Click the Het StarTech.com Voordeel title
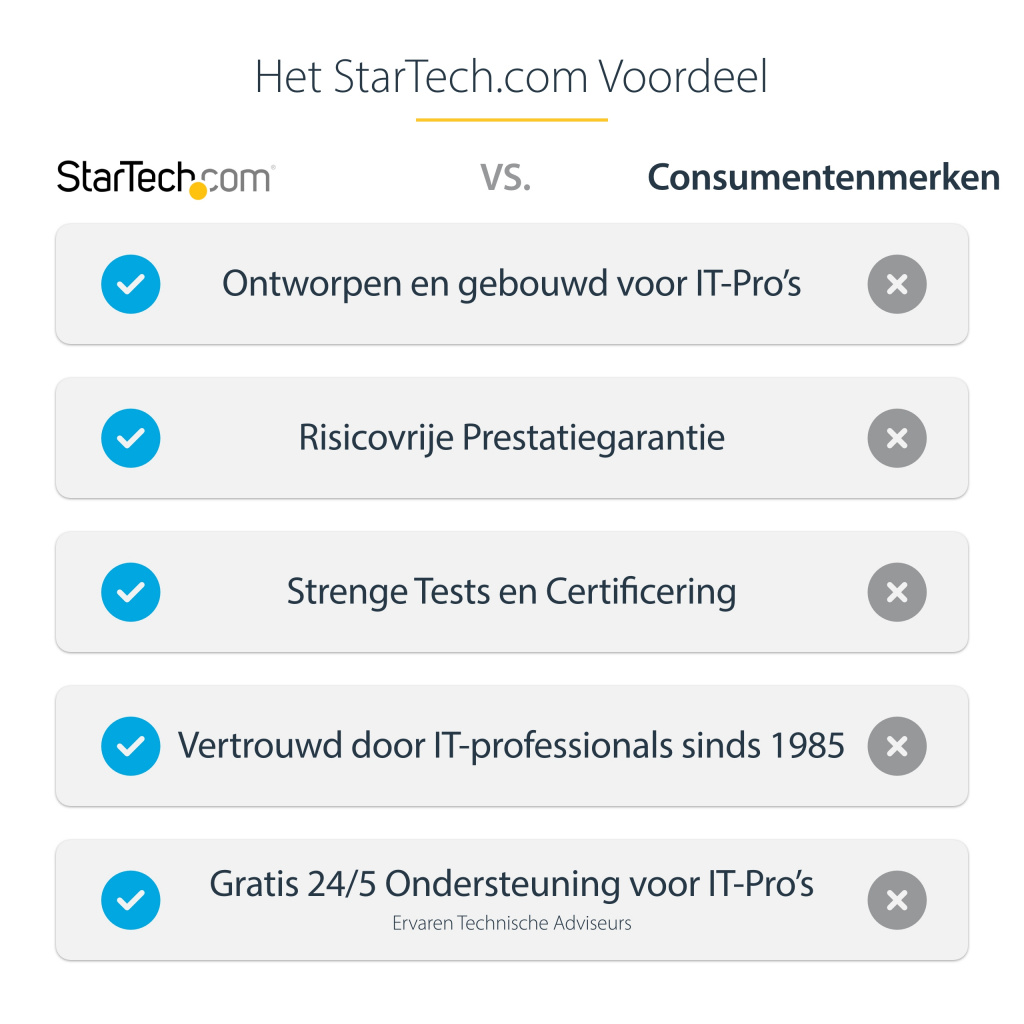1024x1024 pixels. click(511, 78)
